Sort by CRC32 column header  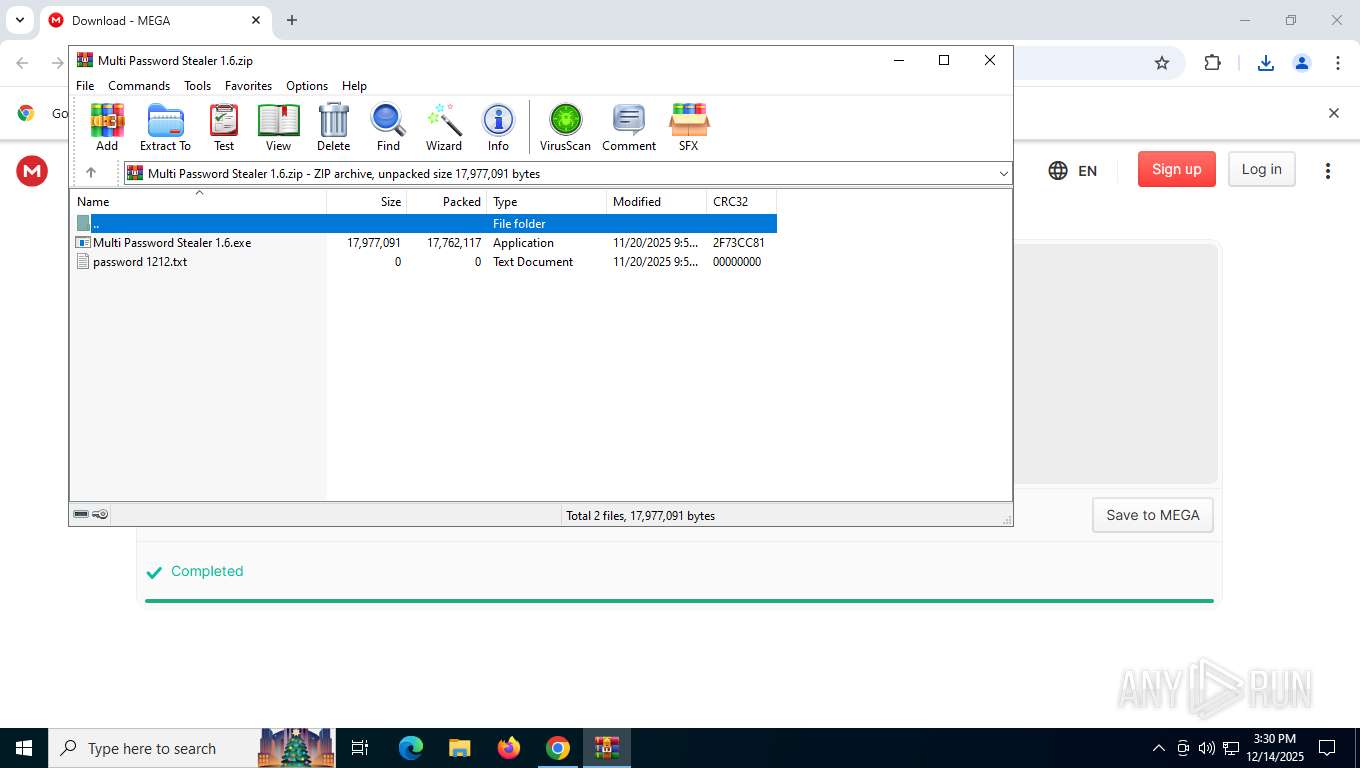click(x=742, y=202)
